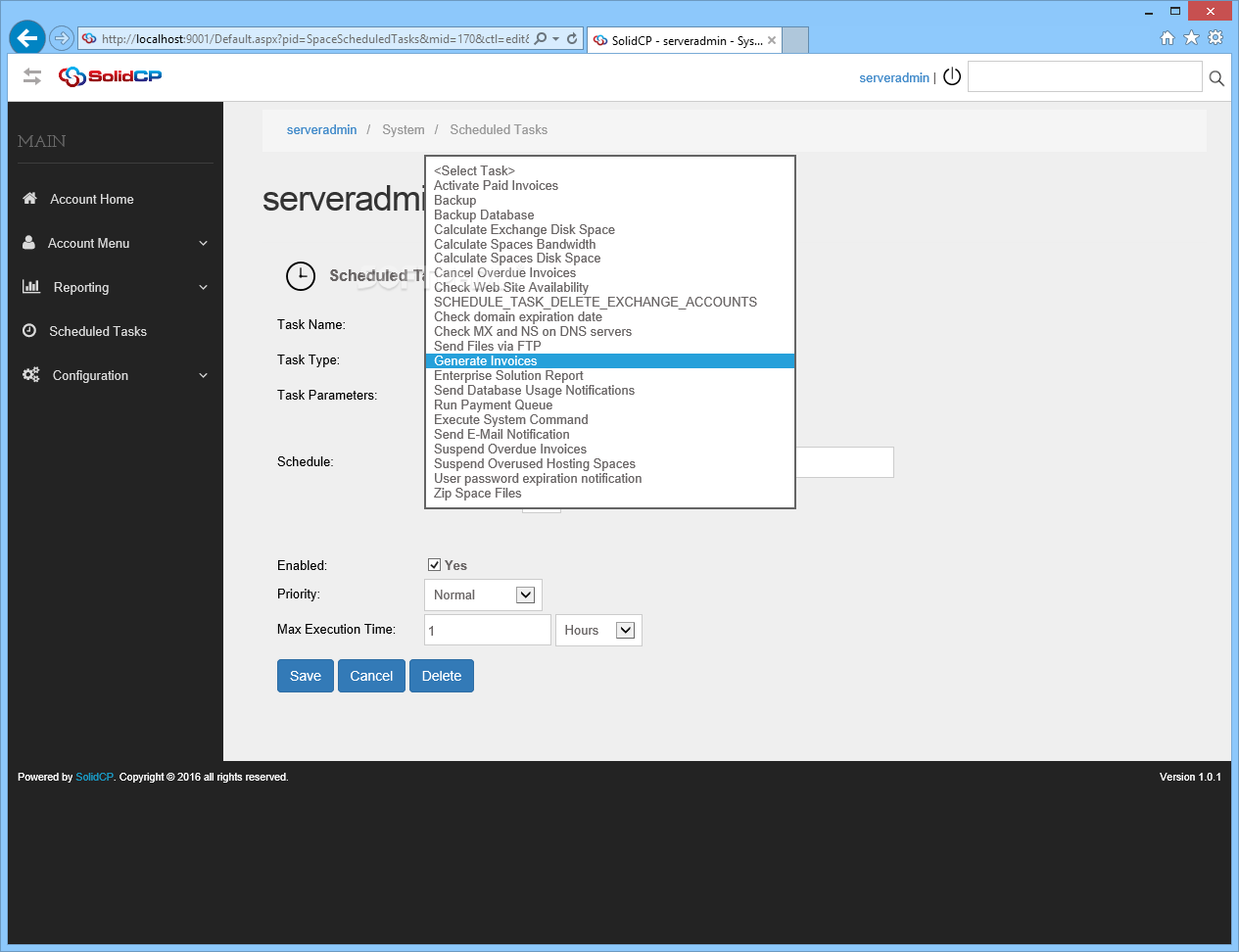The height and width of the screenshot is (952, 1239).
Task: Select User password expiration notification
Action: (x=609, y=478)
